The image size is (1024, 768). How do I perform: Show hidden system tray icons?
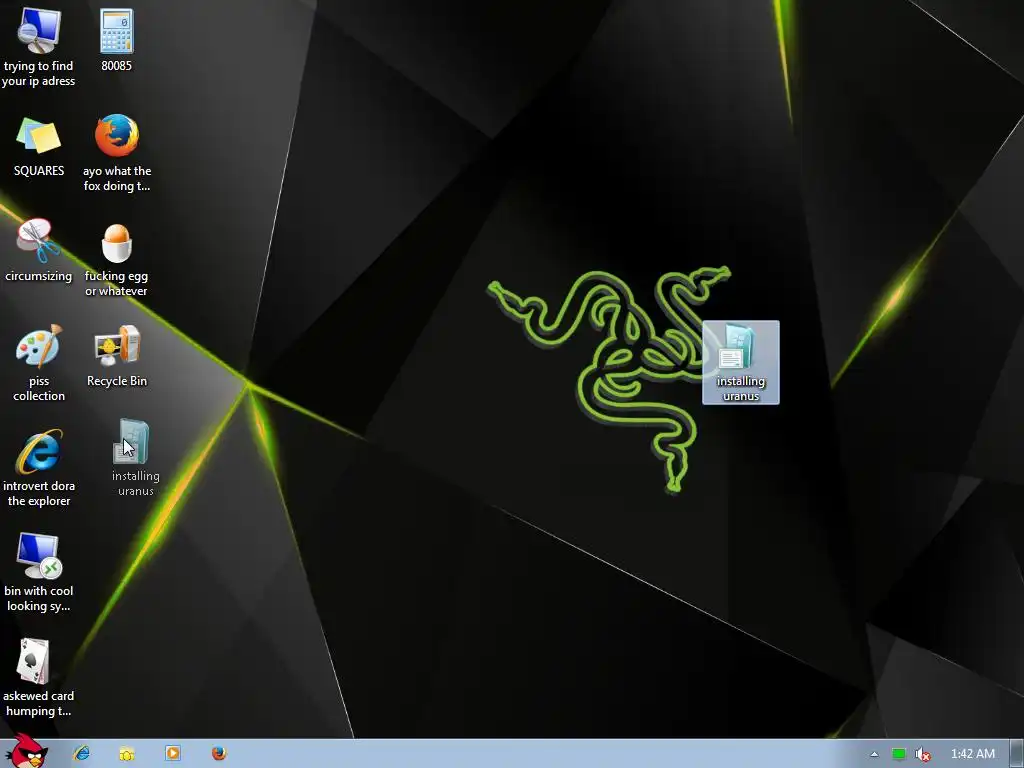[x=874, y=754]
